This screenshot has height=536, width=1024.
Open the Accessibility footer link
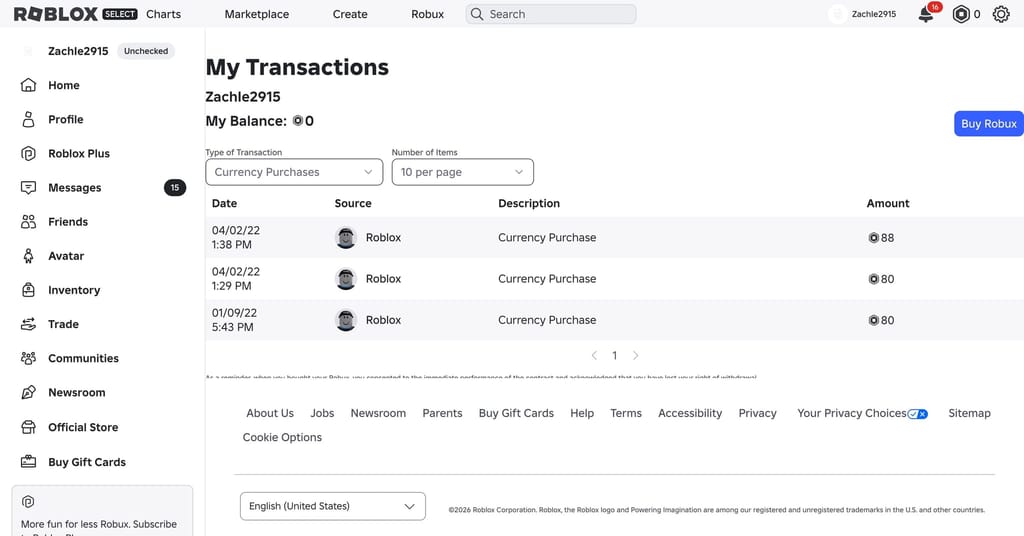click(690, 413)
